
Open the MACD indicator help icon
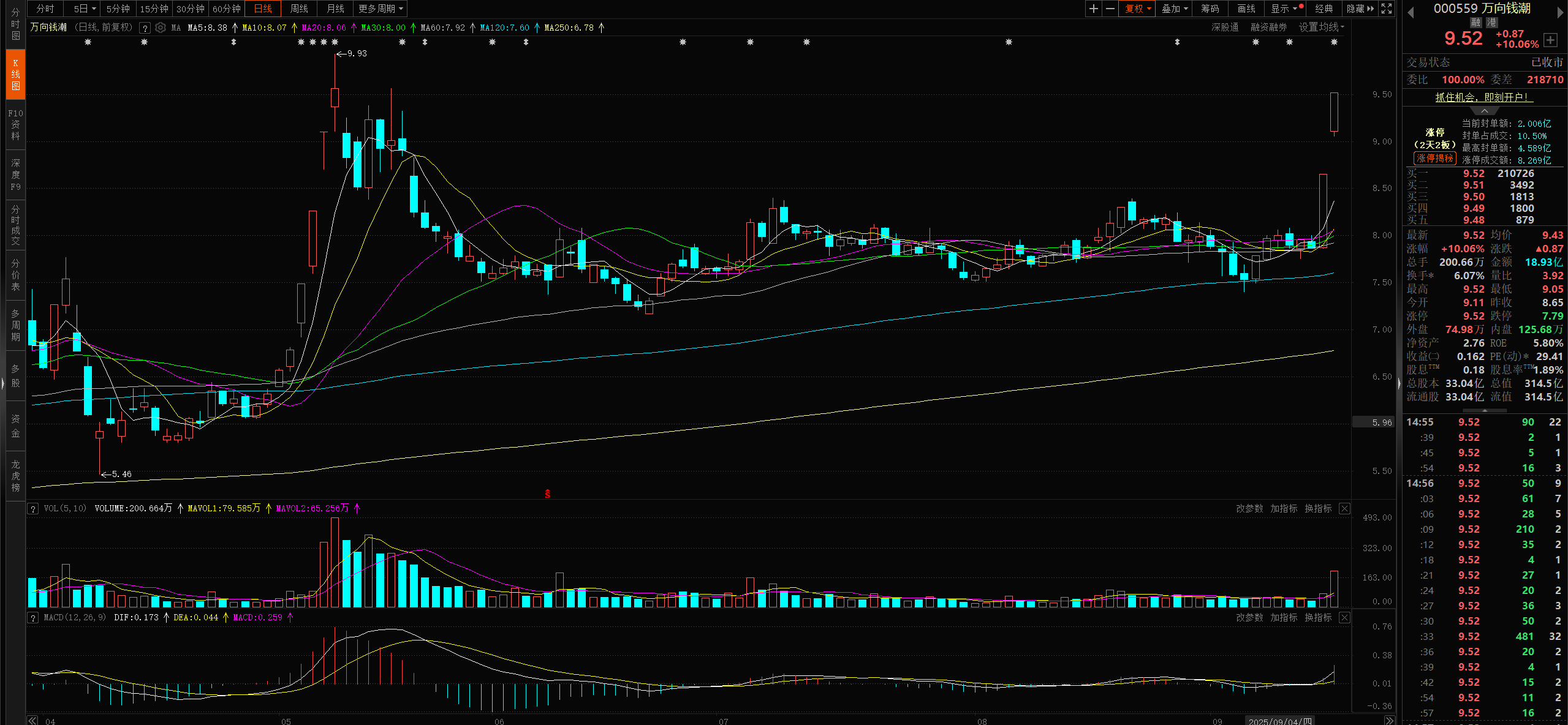33,618
